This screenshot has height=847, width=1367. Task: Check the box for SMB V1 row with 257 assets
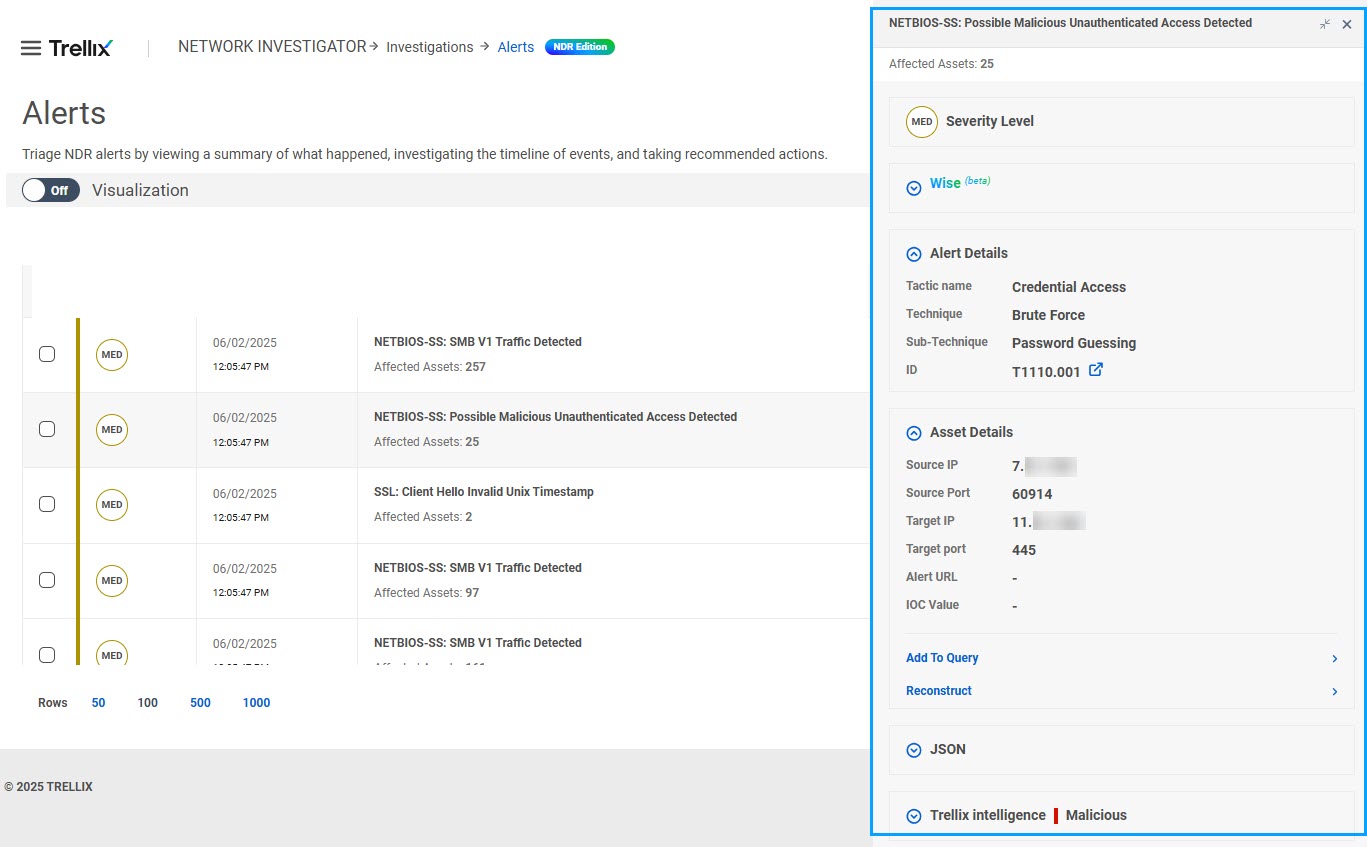click(x=47, y=354)
